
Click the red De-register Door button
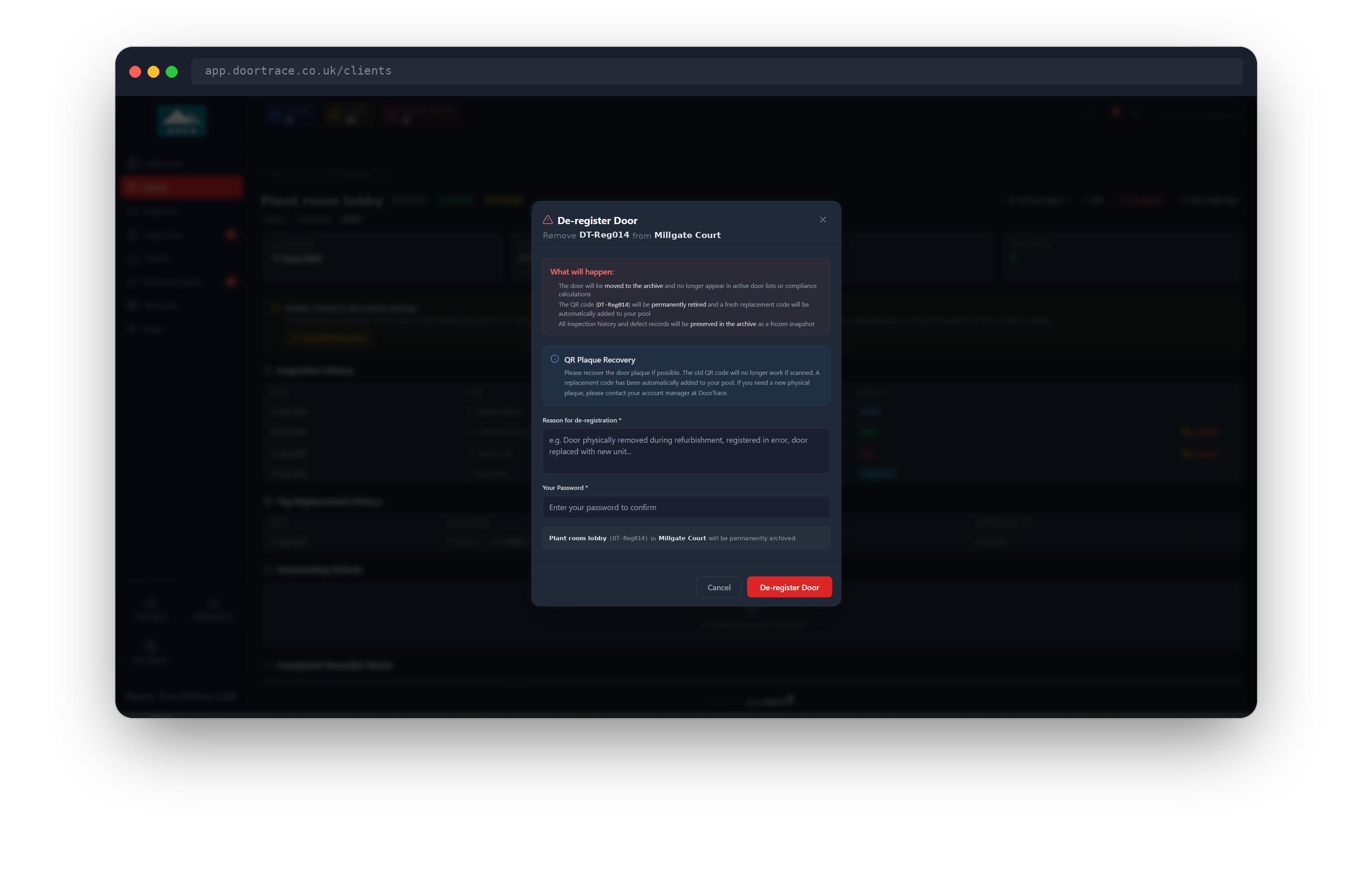point(789,587)
